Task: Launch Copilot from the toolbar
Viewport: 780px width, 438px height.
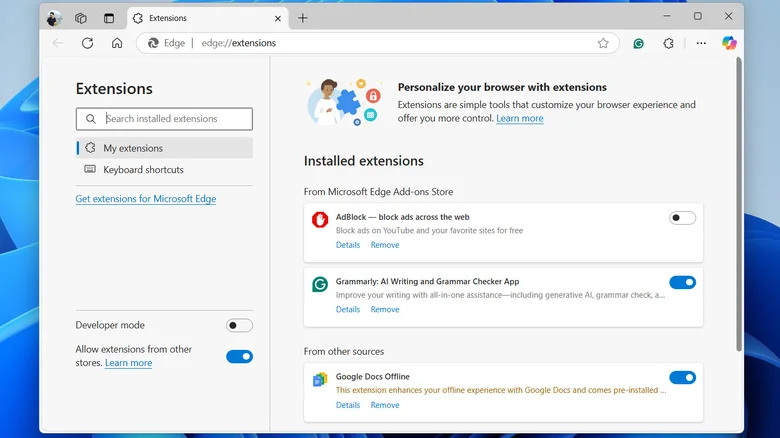Action: (729, 43)
